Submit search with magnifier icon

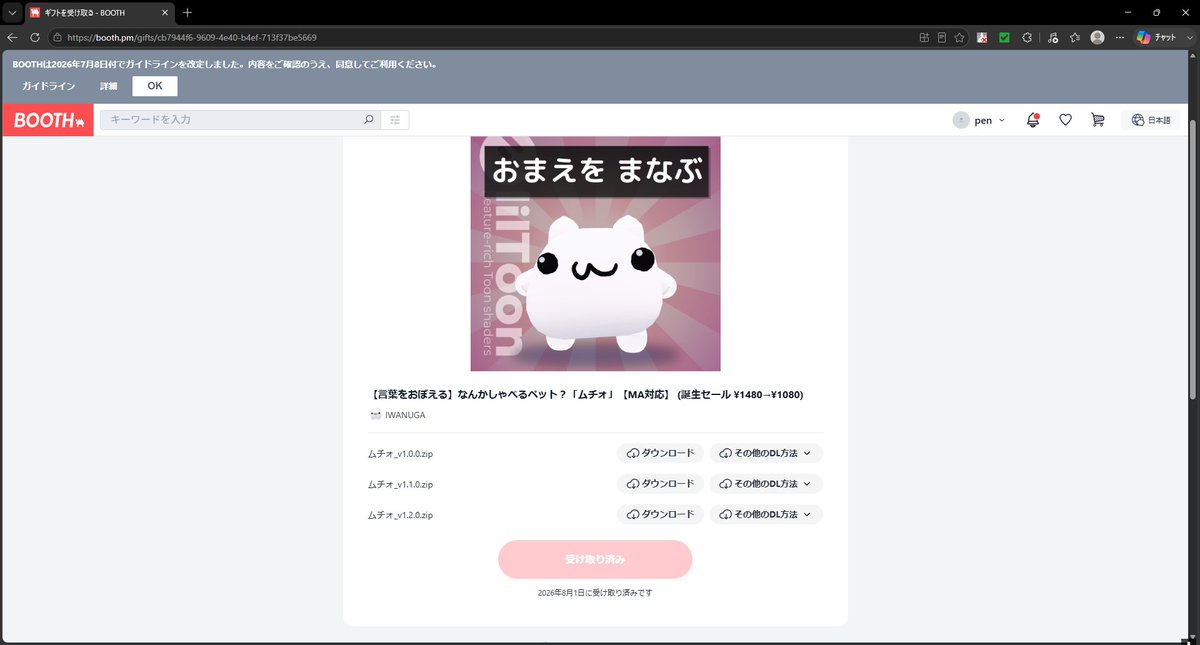point(369,120)
